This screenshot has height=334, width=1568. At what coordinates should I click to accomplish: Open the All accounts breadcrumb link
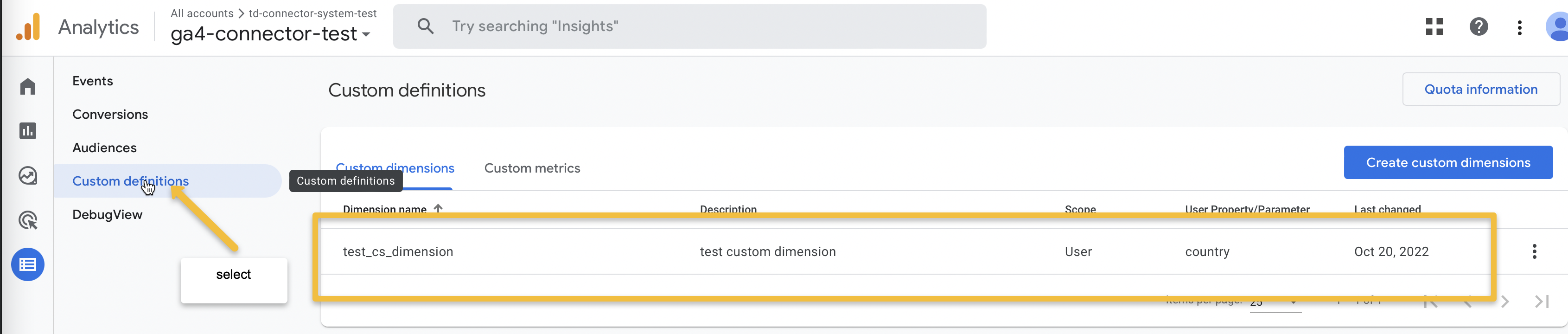202,13
